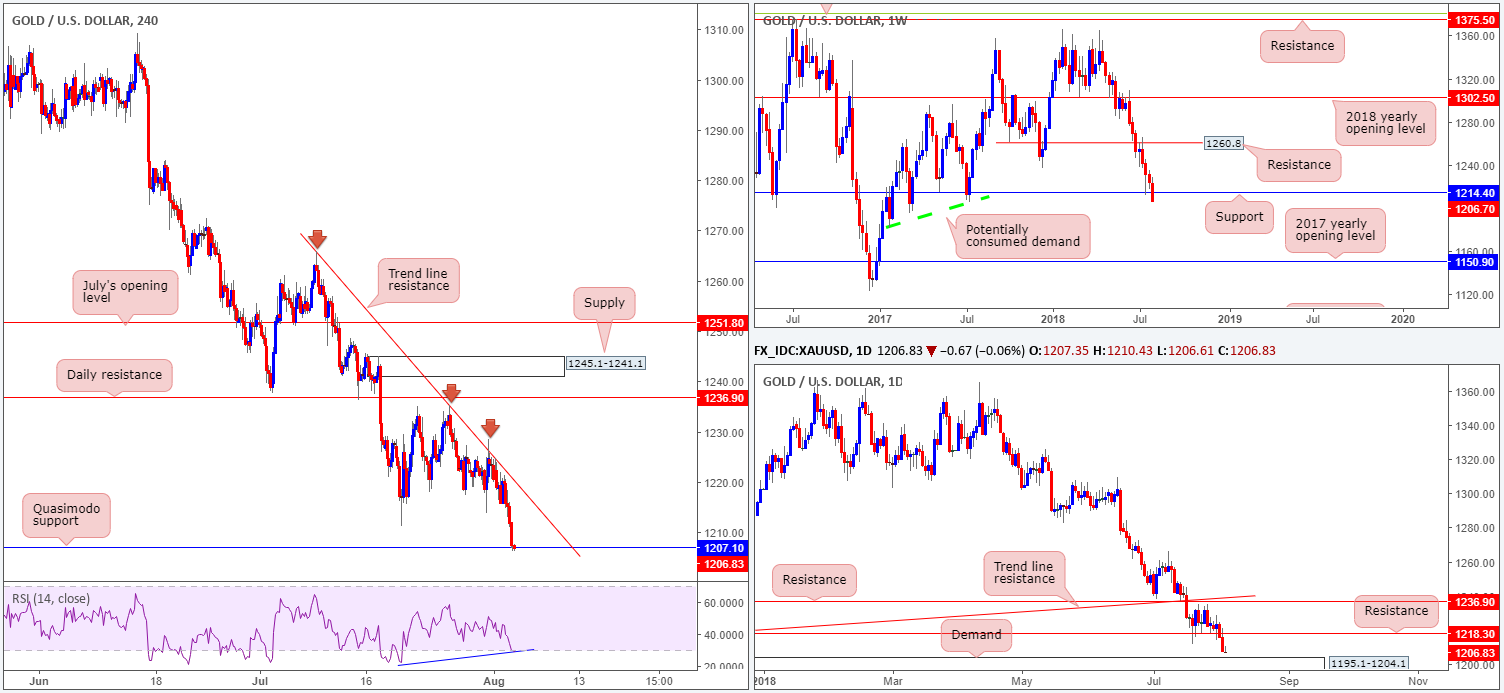Click the 60.0000 RSI axis value

(x=723, y=603)
